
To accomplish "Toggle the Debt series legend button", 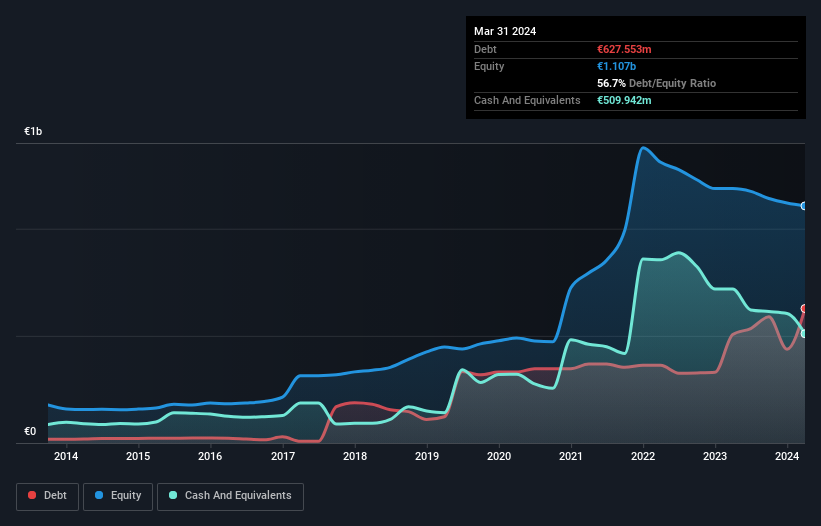I will point(48,496).
